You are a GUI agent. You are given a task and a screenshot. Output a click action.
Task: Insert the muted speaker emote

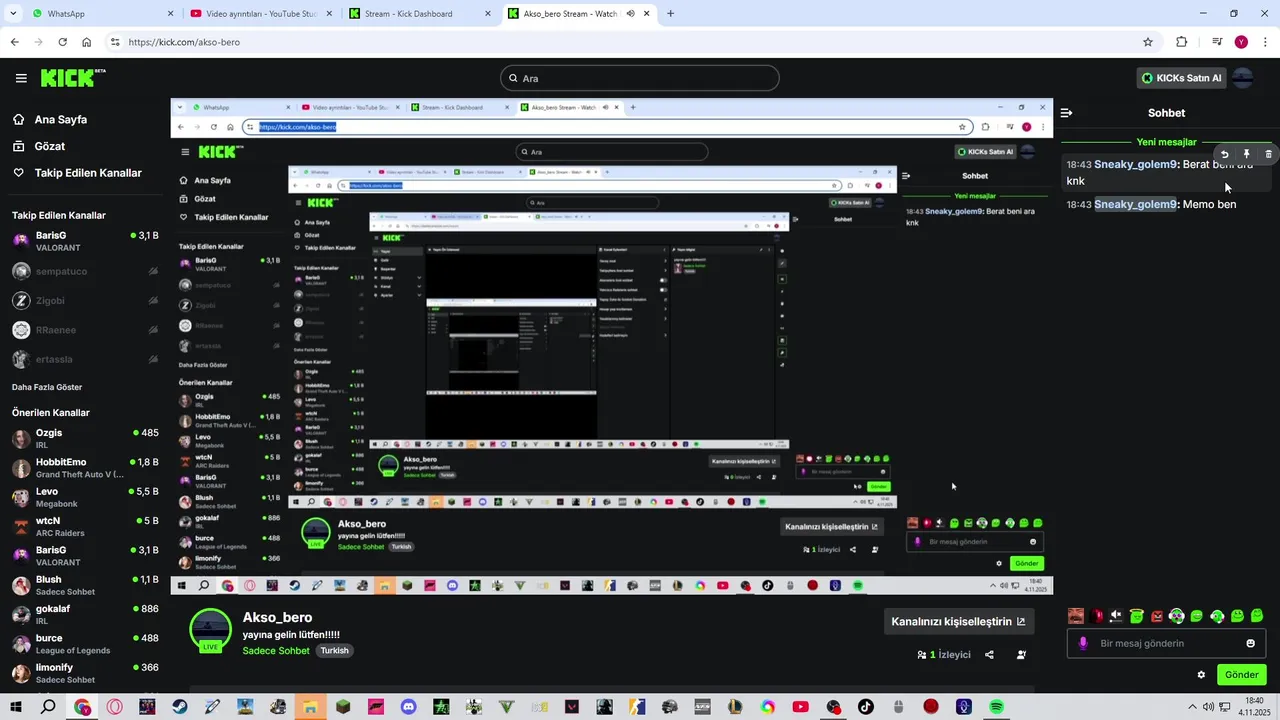1116,616
